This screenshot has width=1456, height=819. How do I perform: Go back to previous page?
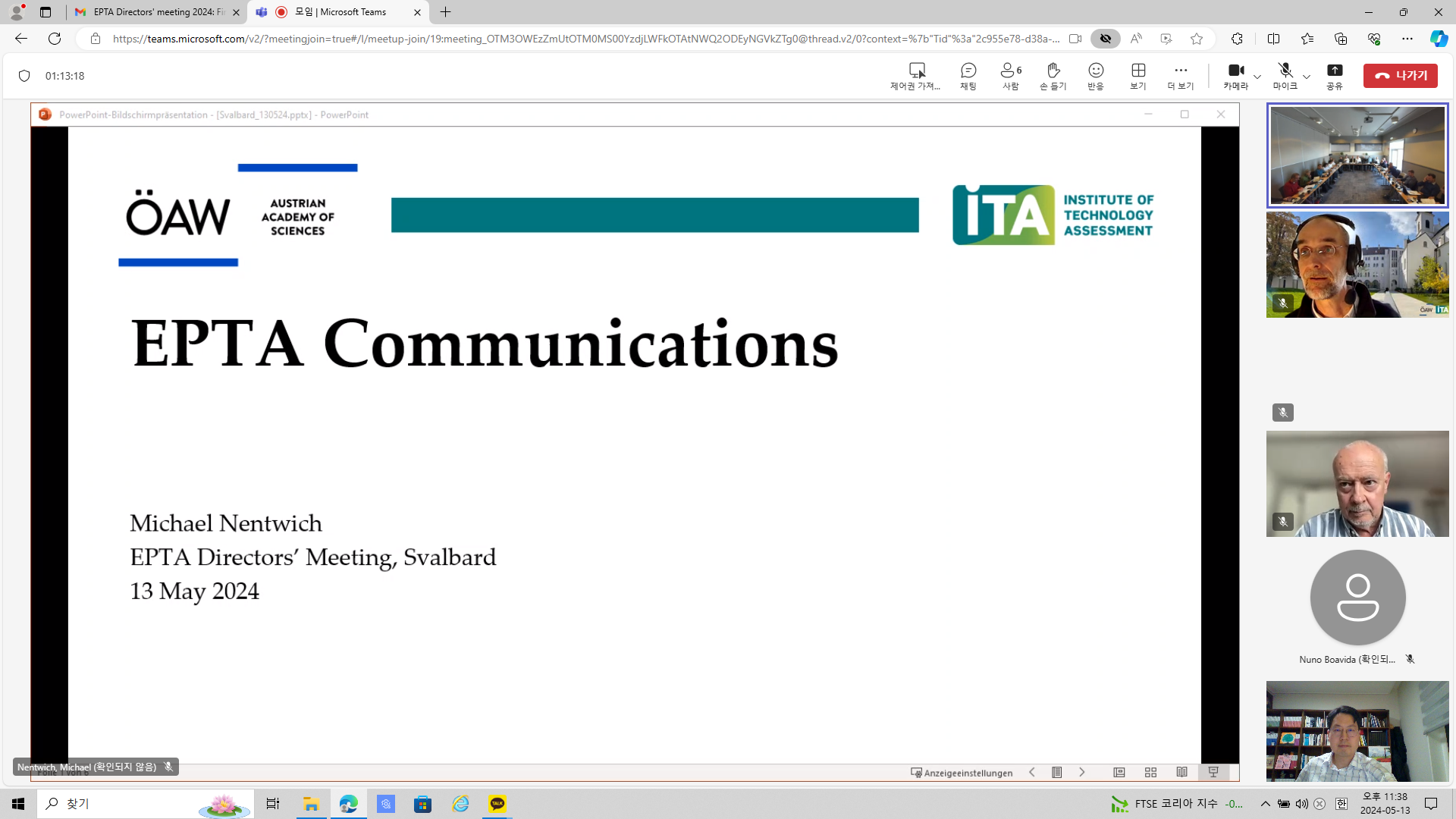[21, 39]
